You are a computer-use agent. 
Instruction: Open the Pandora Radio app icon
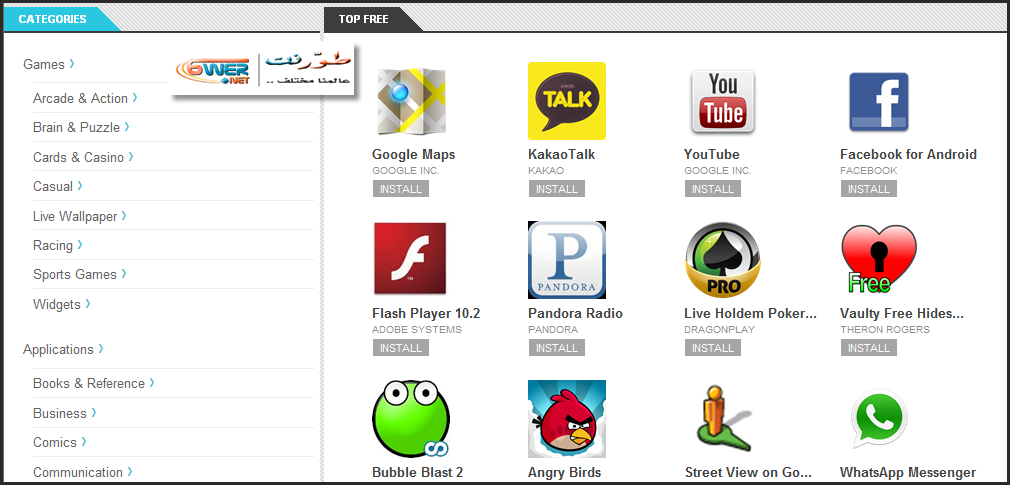tap(567, 260)
